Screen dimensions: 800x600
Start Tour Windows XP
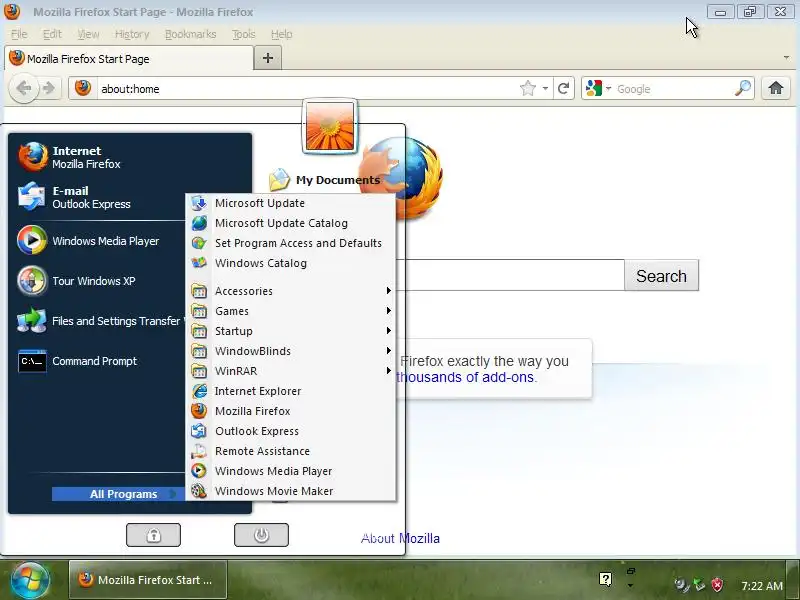pyautogui.click(x=77, y=281)
